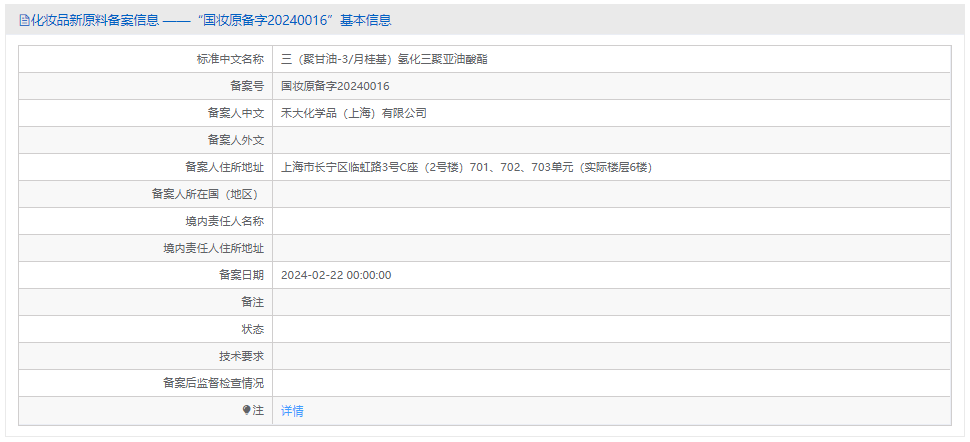Click the 技术要求 row label
The width and height of the screenshot is (970, 442).
tap(241, 356)
